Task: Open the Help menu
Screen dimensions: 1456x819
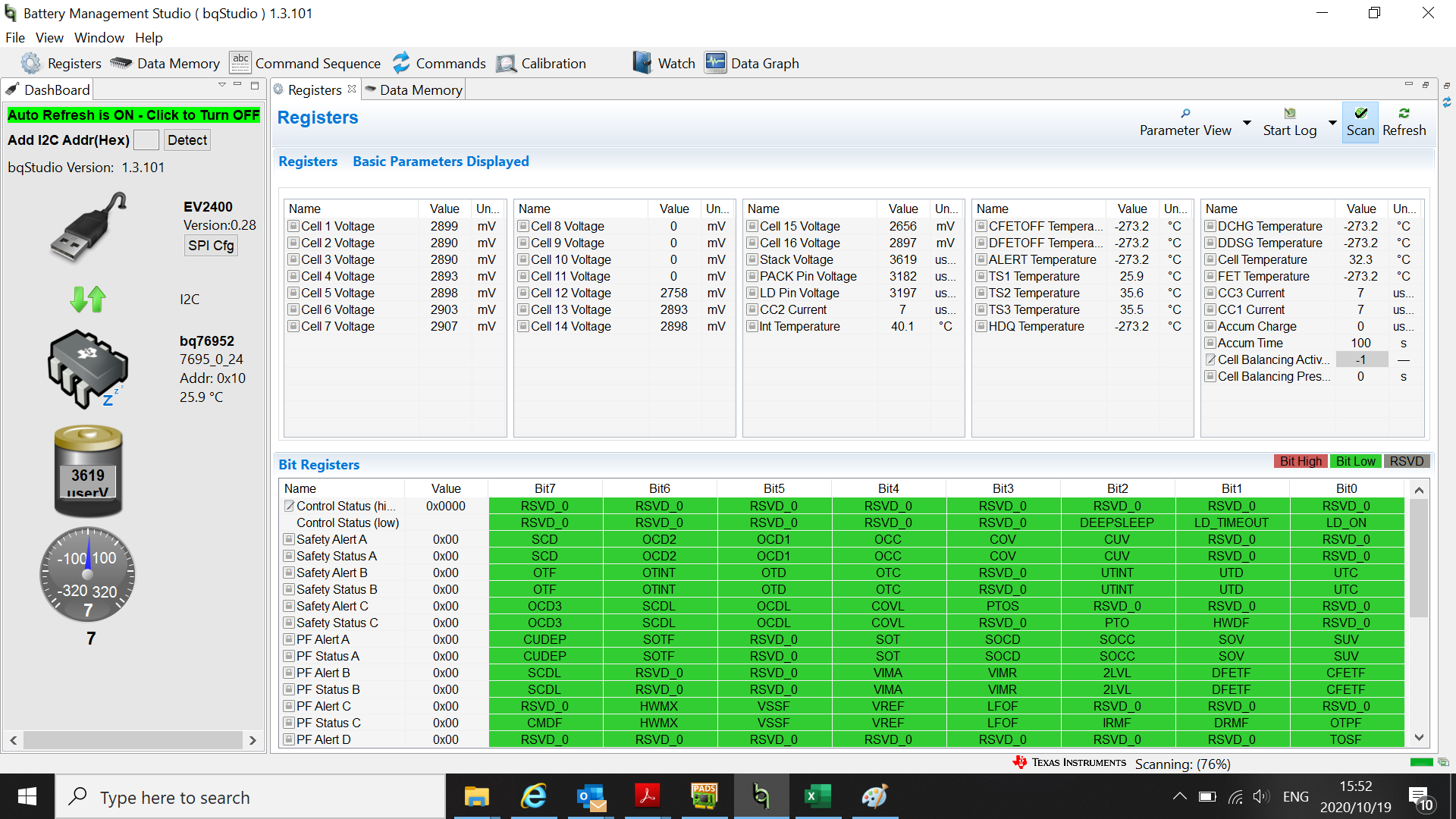Action: tap(149, 38)
